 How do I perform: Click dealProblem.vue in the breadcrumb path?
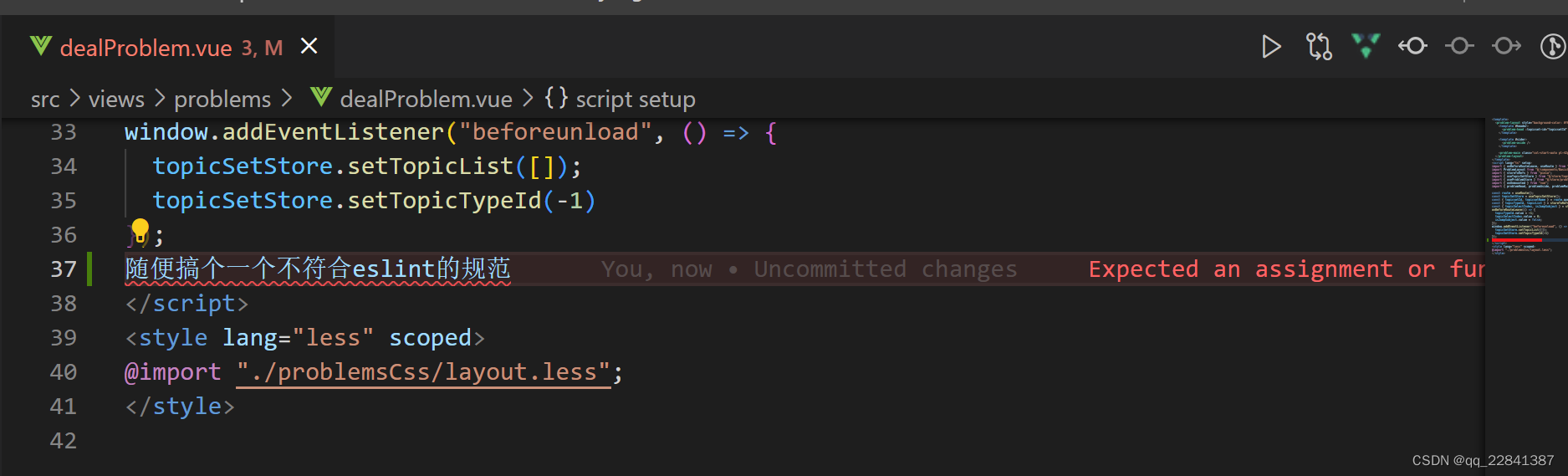click(x=426, y=100)
